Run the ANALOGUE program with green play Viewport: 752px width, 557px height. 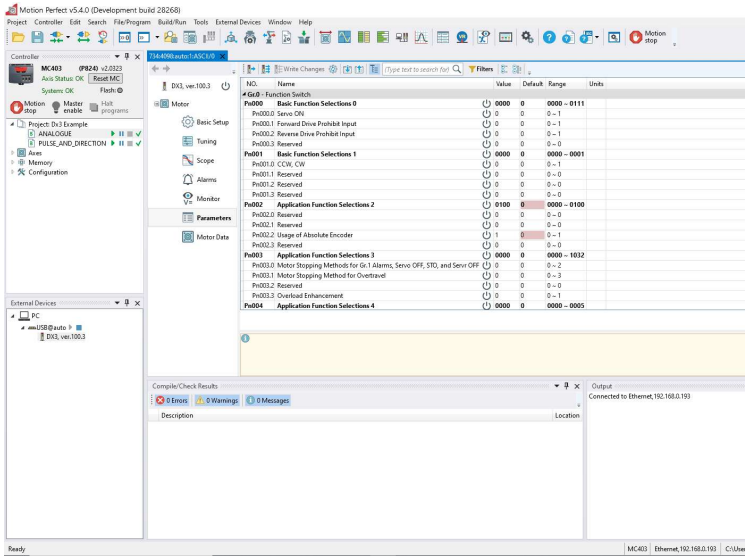tap(113, 134)
